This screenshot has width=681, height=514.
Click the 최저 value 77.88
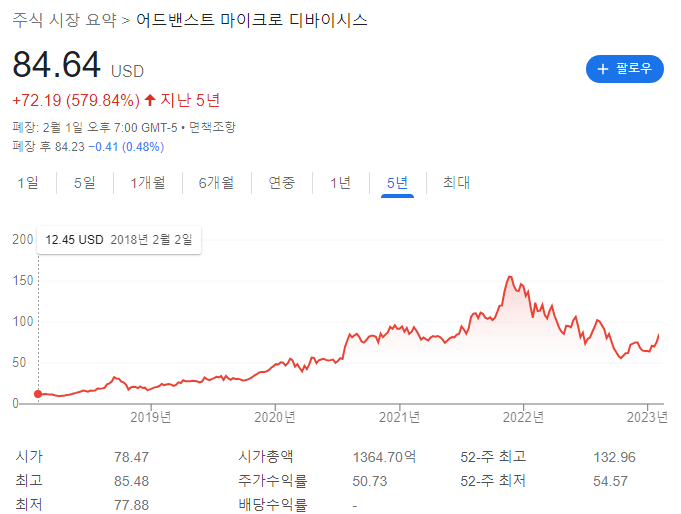pyautogui.click(x=131, y=505)
